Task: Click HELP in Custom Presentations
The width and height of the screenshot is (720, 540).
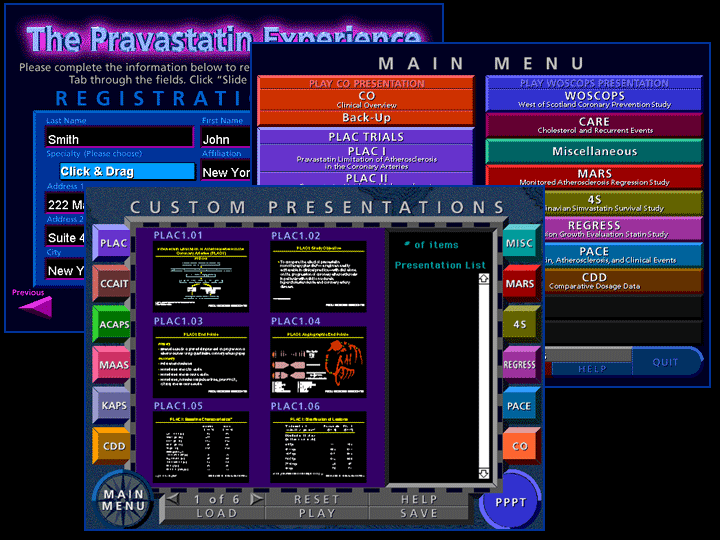Action: (x=419, y=499)
